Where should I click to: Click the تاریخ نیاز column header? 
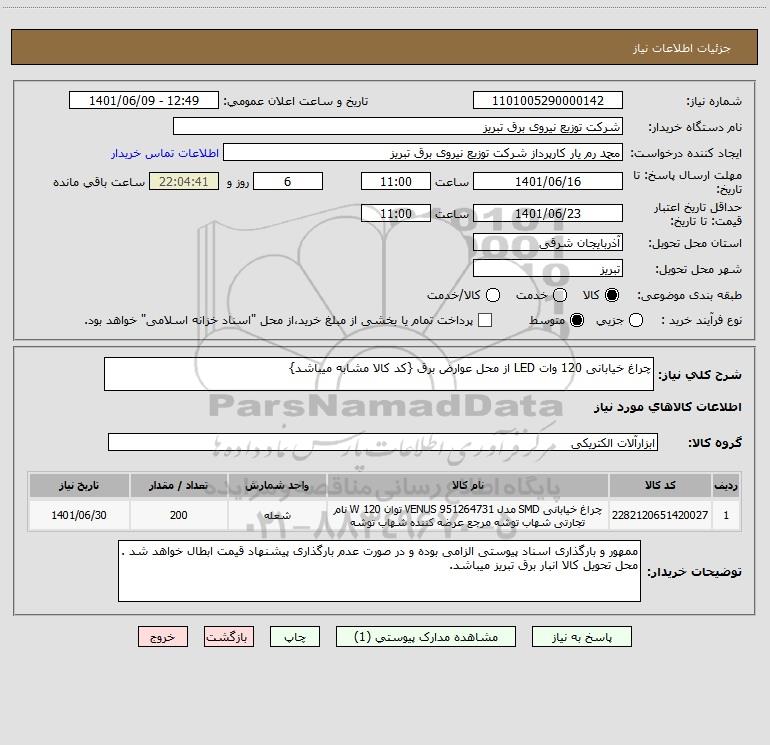(79, 485)
